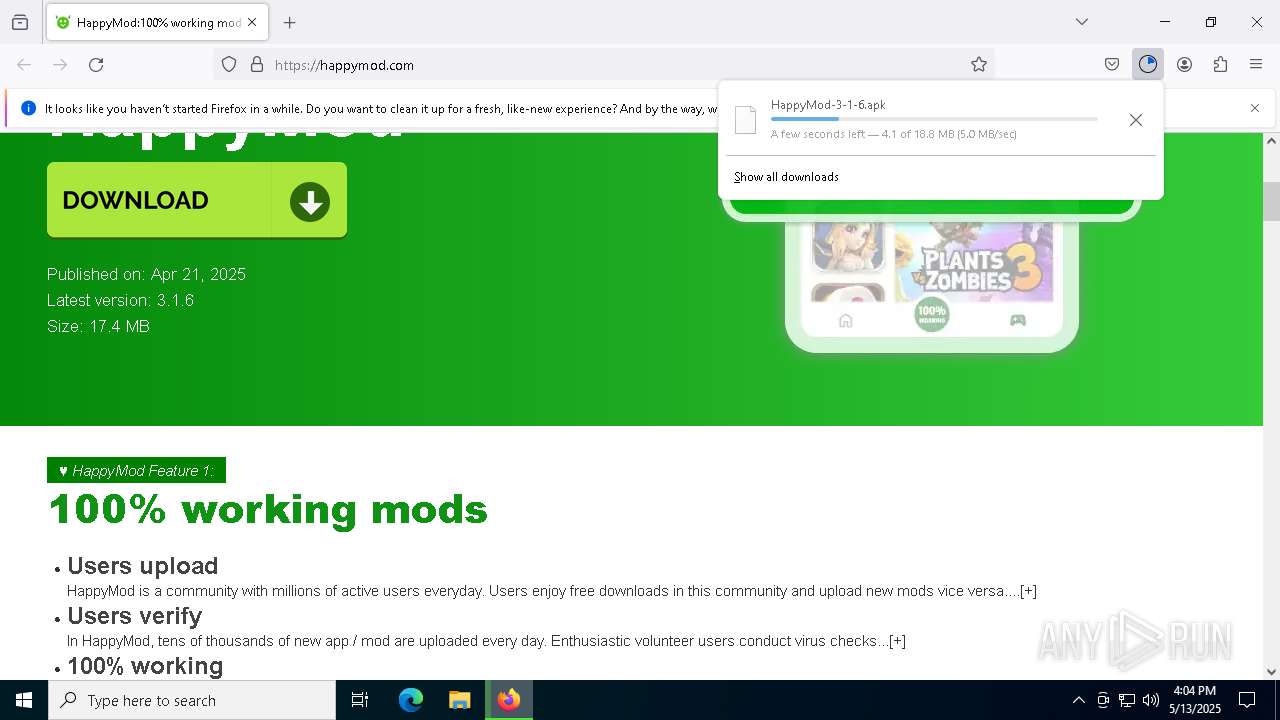Show all downloads
The image size is (1280, 720).
[x=786, y=177]
